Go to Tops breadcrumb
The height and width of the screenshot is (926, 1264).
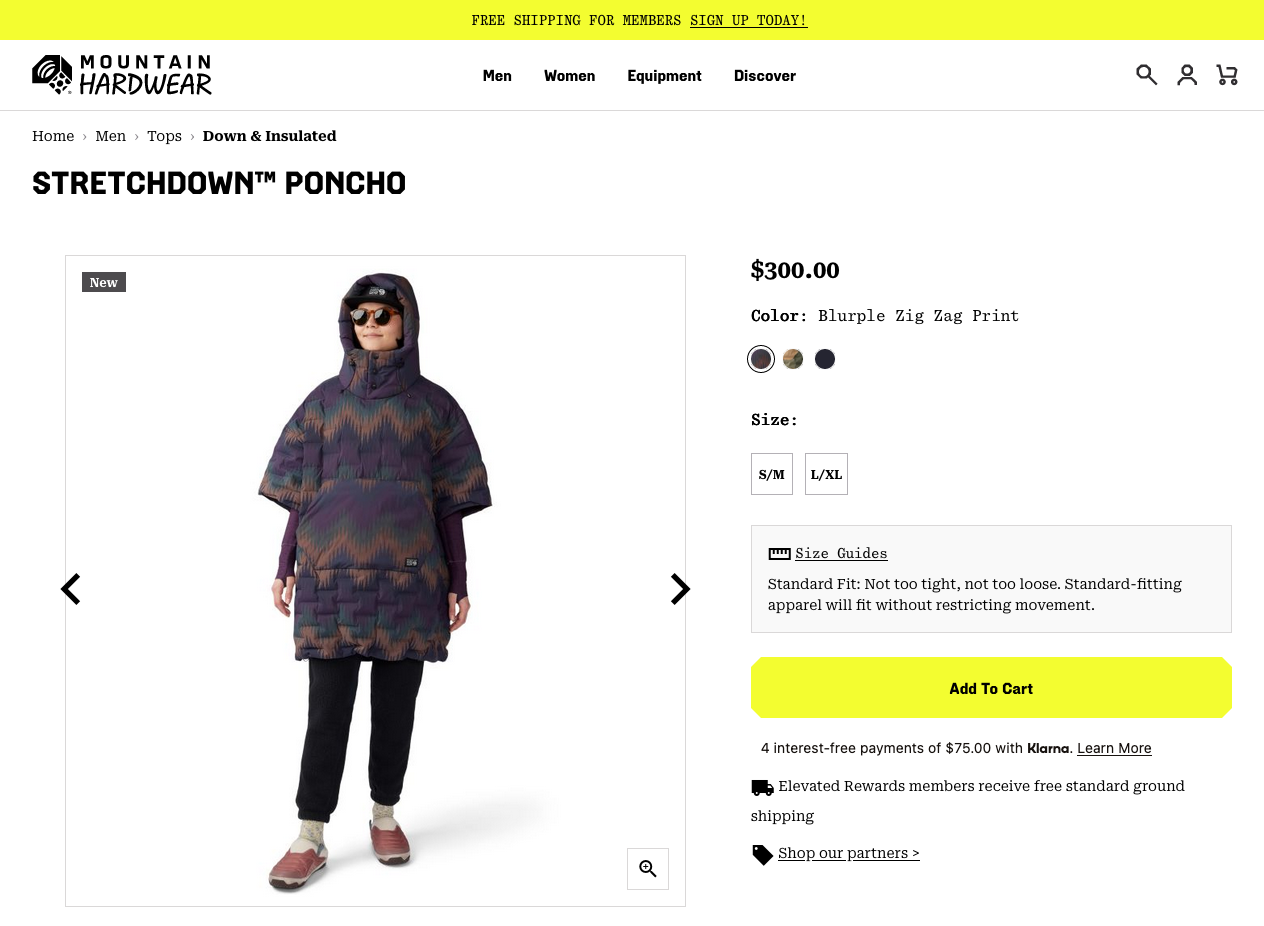pyautogui.click(x=164, y=136)
